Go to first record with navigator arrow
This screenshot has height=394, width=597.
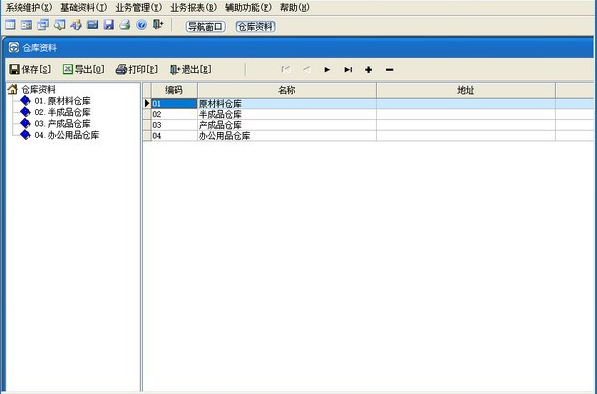point(286,70)
